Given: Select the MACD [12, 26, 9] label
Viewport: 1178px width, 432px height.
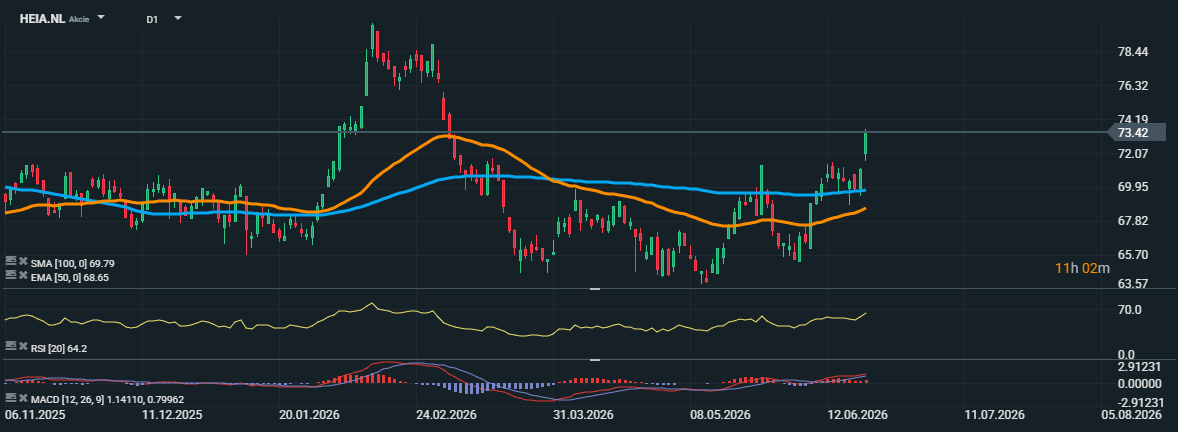Looking at the screenshot, I should click(107, 399).
